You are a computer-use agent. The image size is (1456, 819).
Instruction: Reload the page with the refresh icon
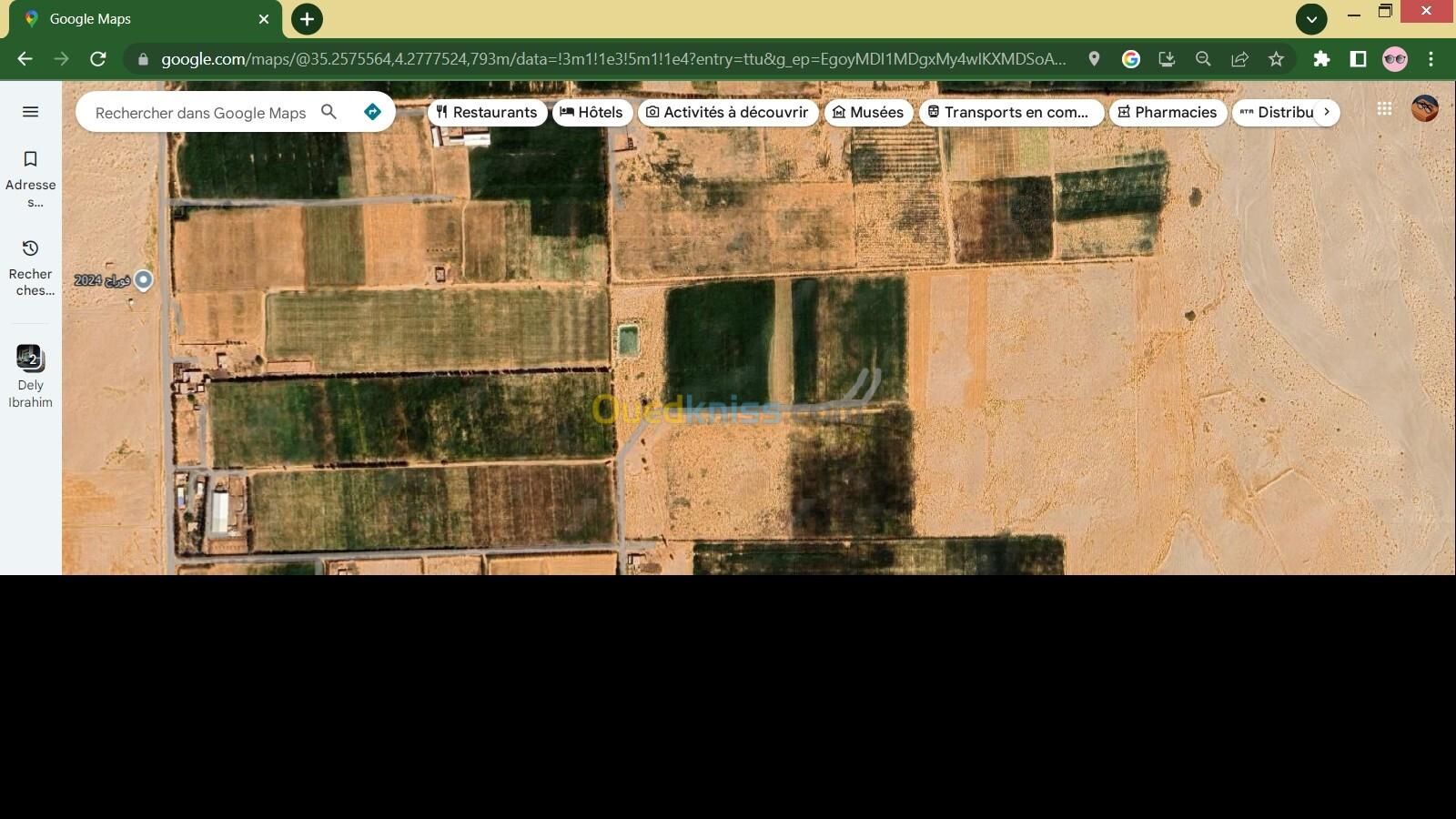(x=98, y=59)
